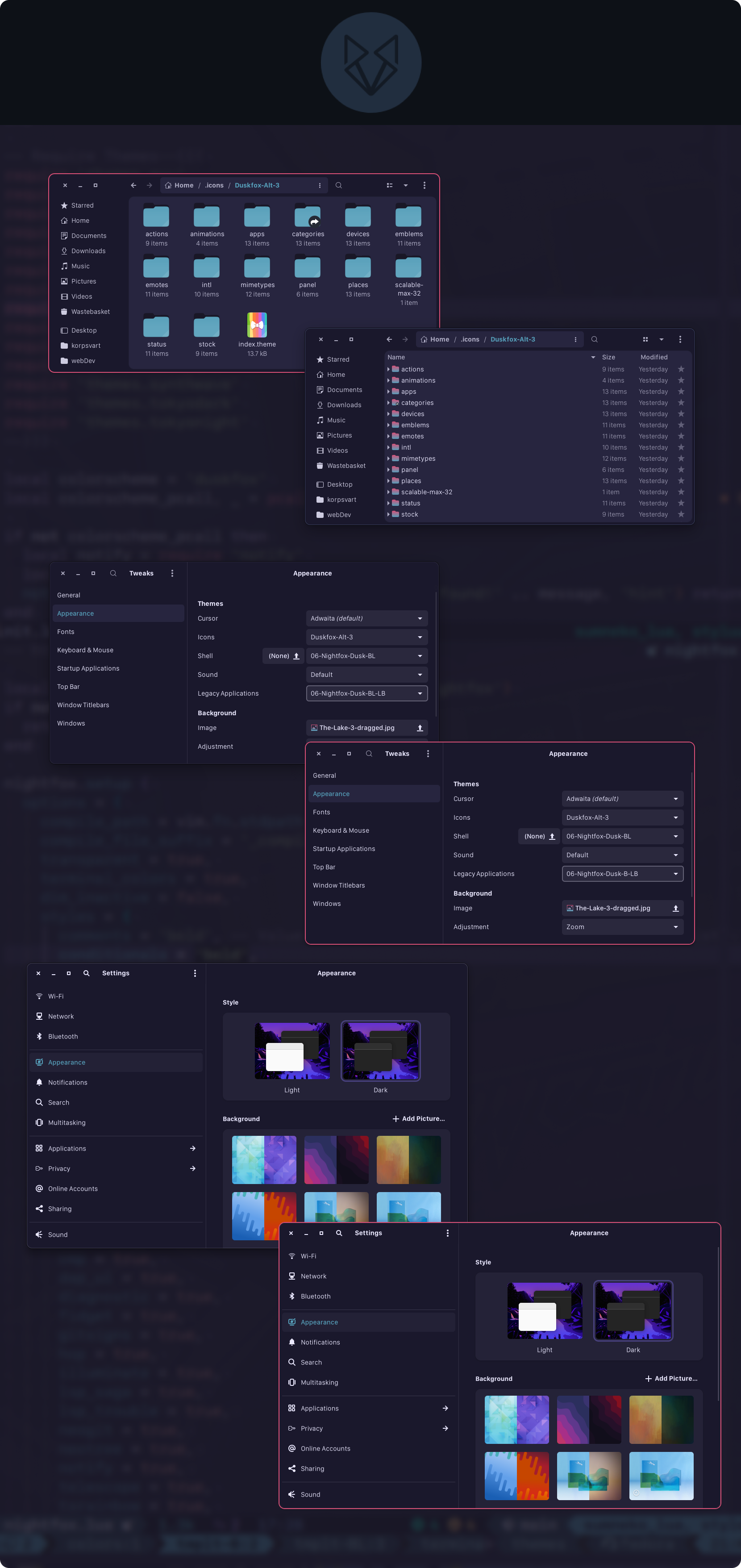Star the mimetypes row in list view
Viewport: 741px width, 1568px height.
(x=681, y=459)
